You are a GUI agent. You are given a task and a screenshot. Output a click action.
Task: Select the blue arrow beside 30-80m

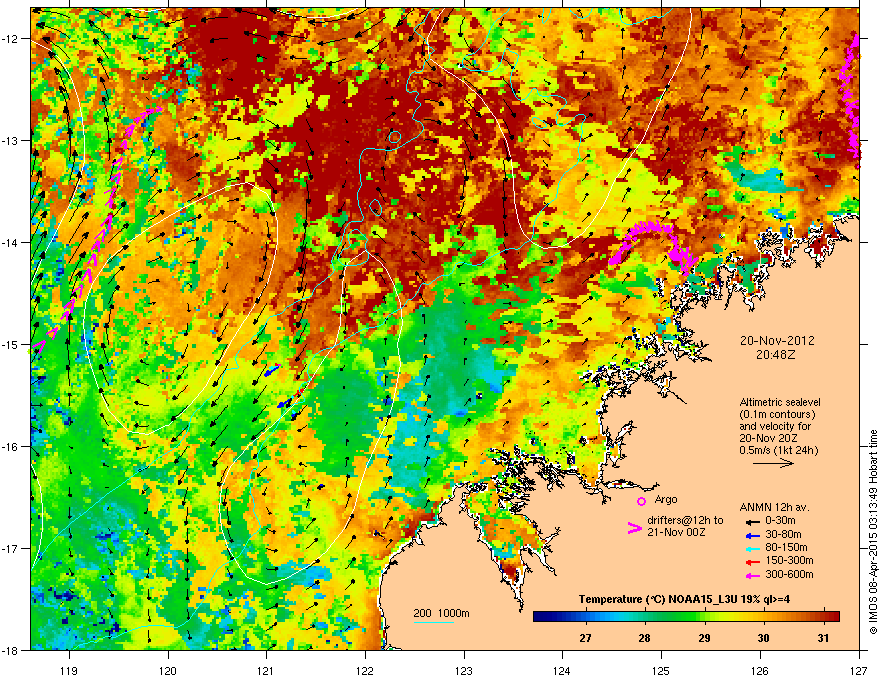click(x=752, y=535)
